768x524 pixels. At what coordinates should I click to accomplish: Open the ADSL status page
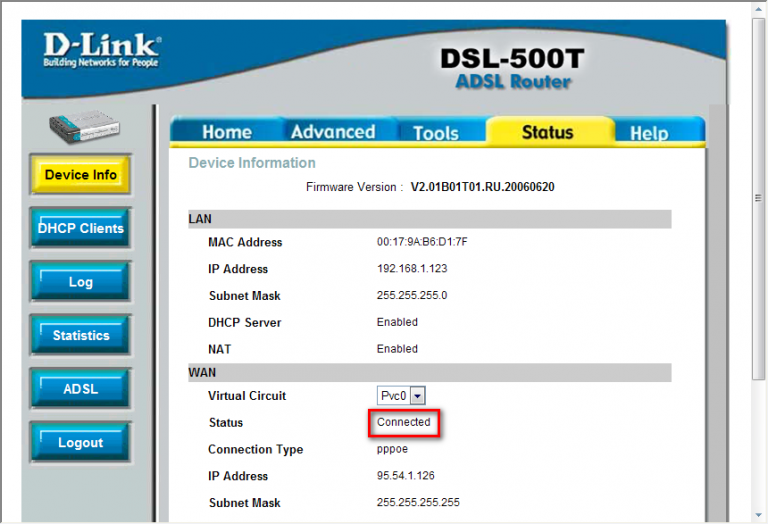81,389
